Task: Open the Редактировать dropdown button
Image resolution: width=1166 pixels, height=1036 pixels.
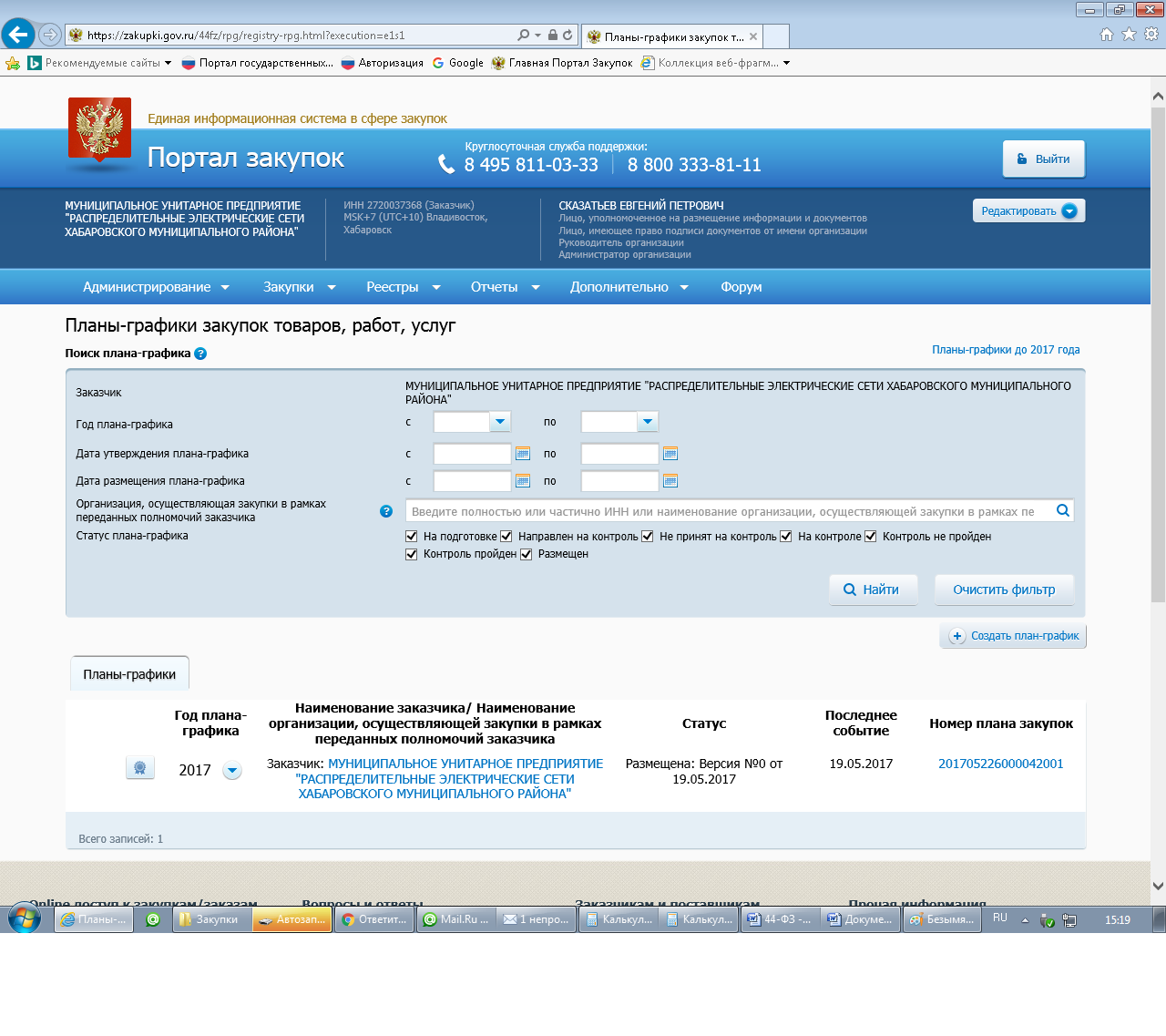Action: click(1028, 210)
